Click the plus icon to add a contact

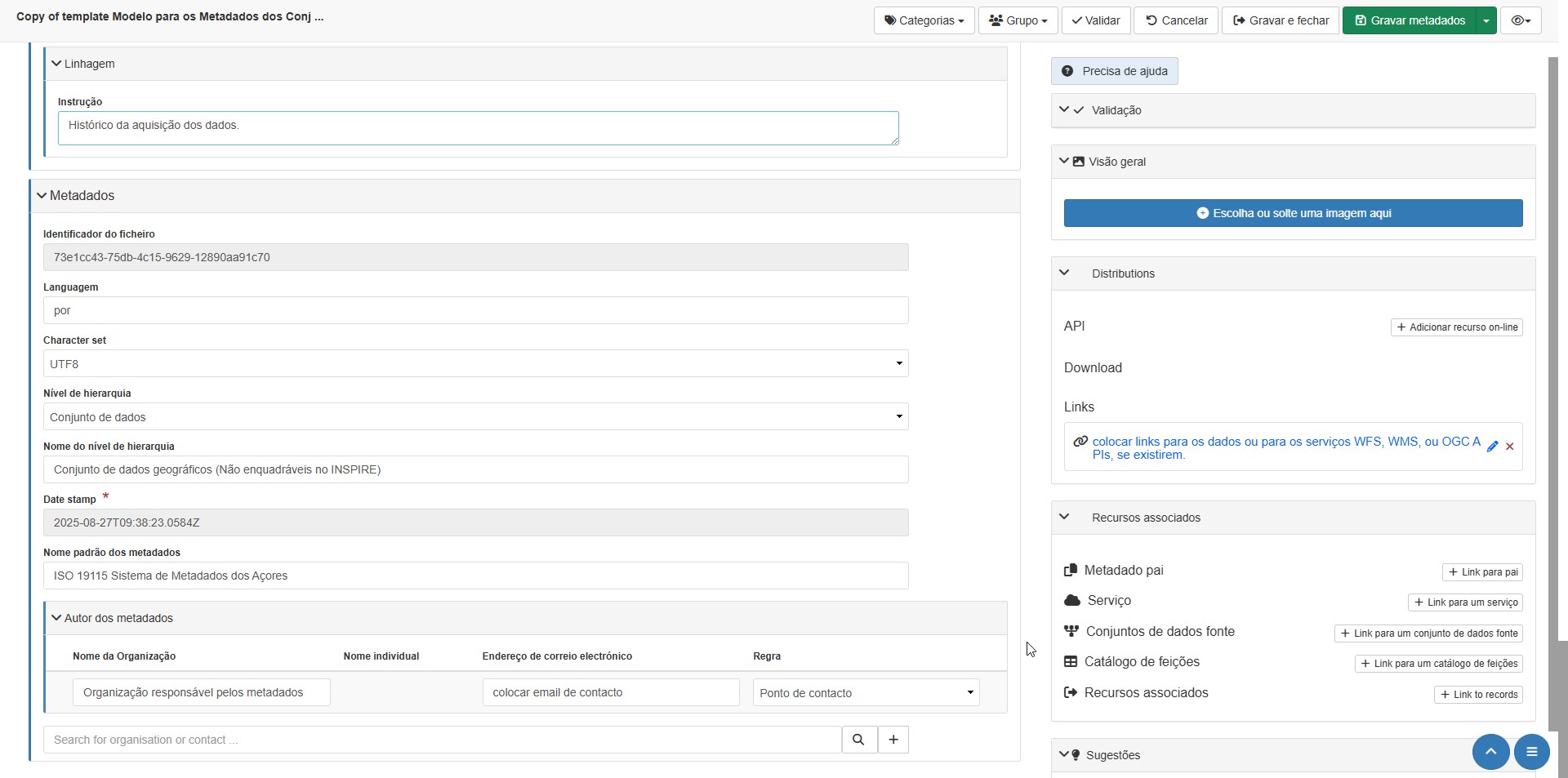pos(893,740)
